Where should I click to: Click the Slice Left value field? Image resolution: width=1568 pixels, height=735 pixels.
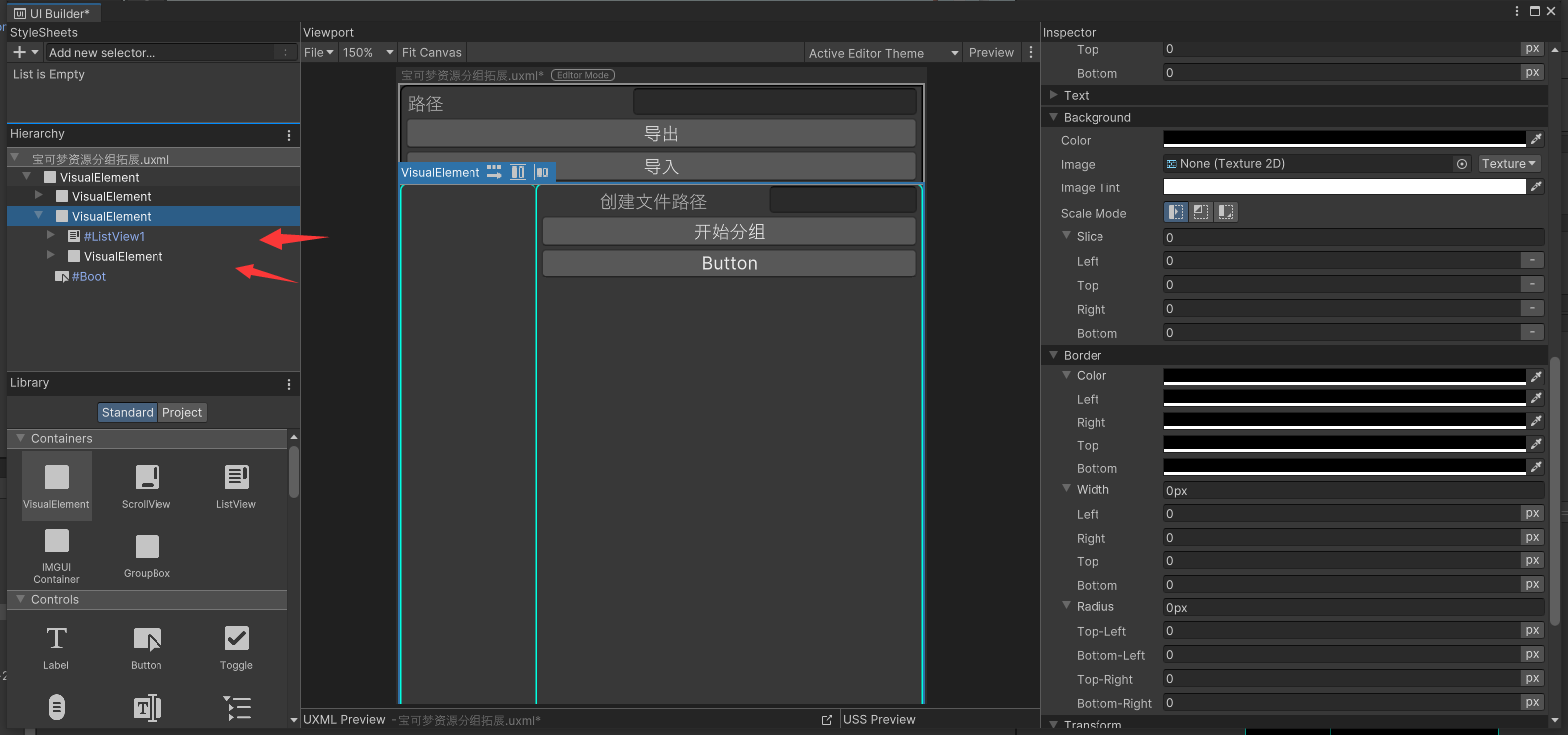tap(1342, 260)
